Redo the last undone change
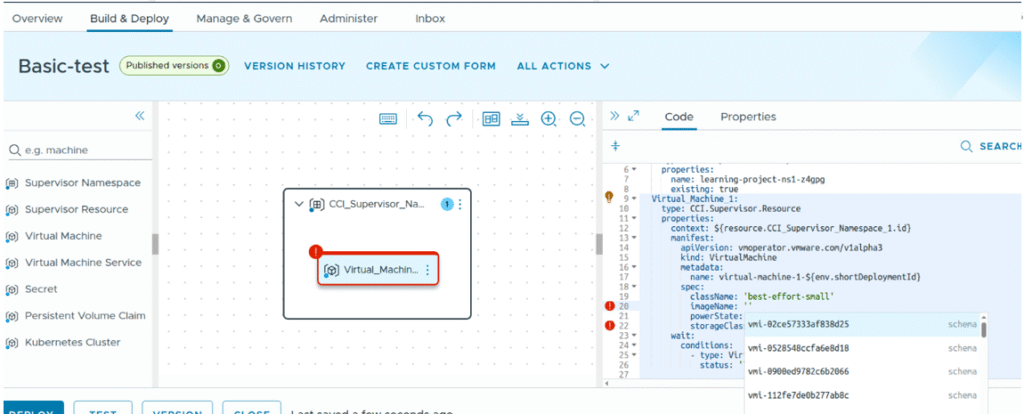The height and width of the screenshot is (414, 1024). [454, 118]
